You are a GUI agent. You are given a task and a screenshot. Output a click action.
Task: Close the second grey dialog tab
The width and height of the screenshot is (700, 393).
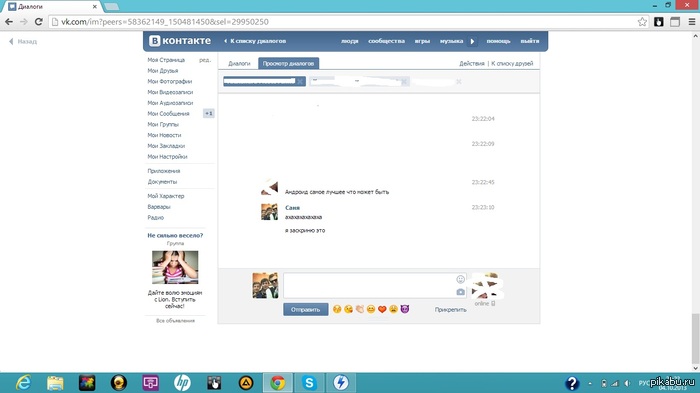[404, 82]
